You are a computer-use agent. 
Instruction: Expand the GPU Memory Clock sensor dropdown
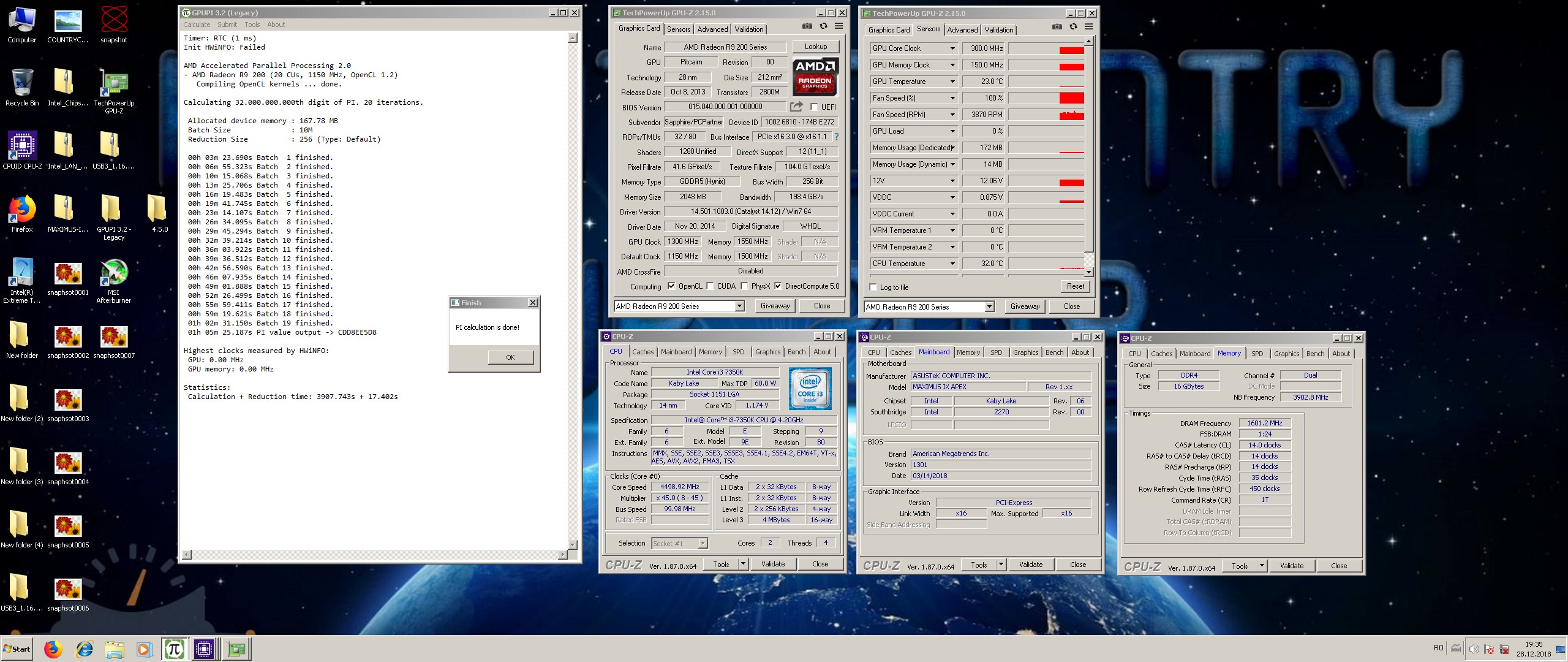point(952,65)
